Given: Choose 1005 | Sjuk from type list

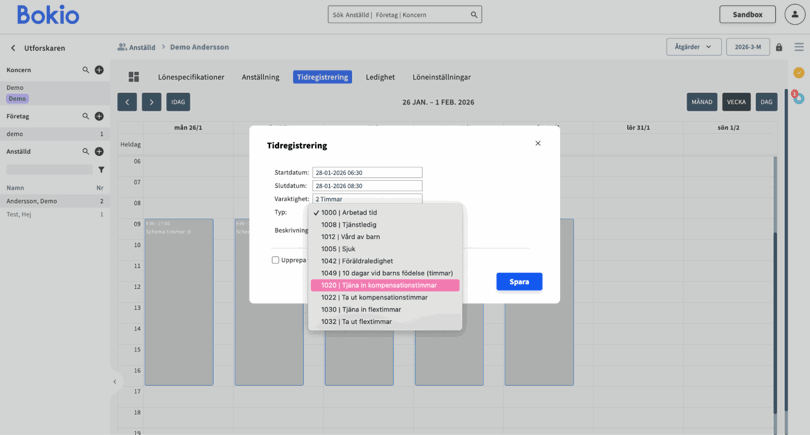Looking at the screenshot, I should 338,249.
